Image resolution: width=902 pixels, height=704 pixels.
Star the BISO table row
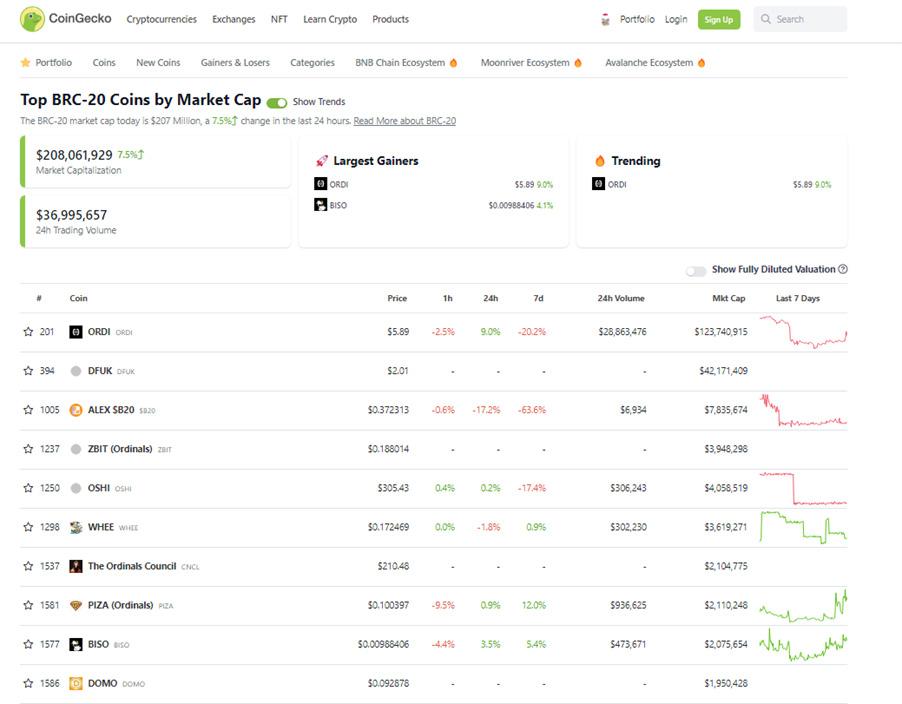click(28, 645)
